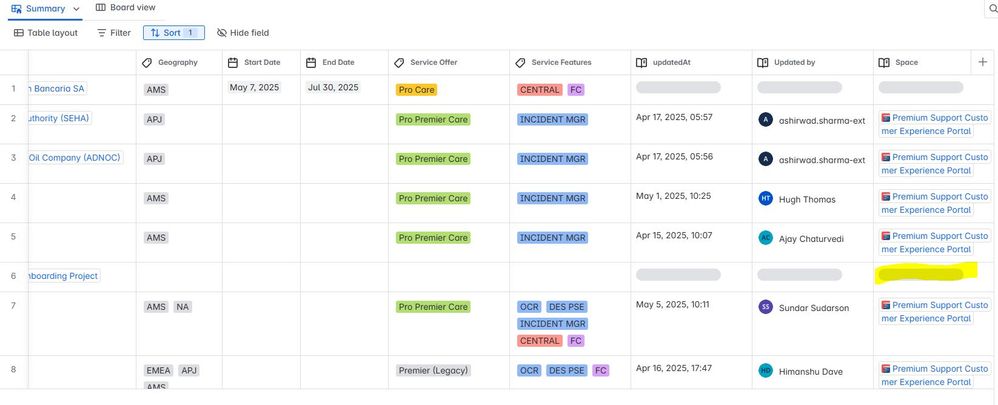
Task: Click the Start Date calendar icon
Action: pos(233,62)
